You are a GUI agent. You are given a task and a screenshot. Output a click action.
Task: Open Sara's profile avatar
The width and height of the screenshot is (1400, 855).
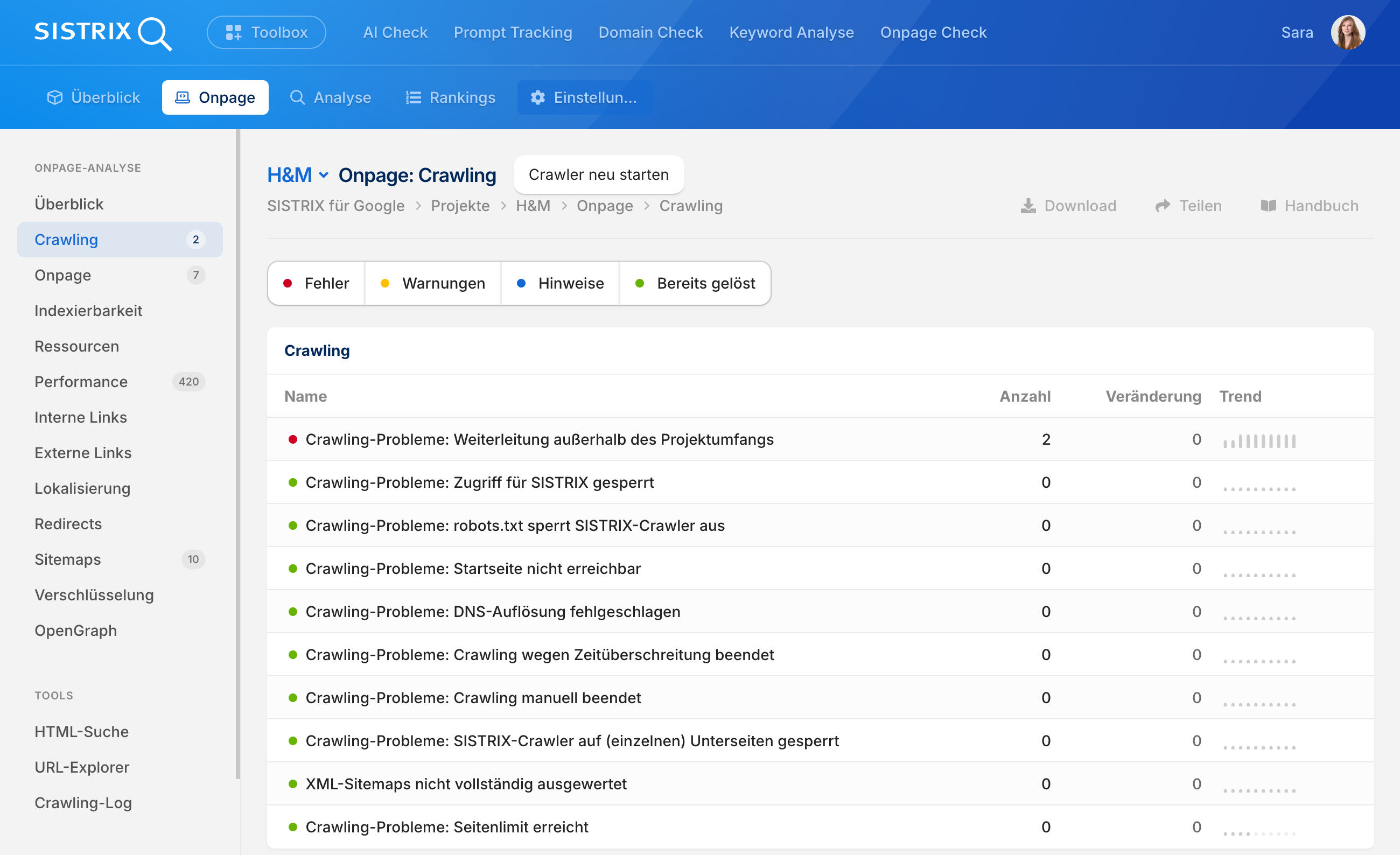tap(1348, 32)
